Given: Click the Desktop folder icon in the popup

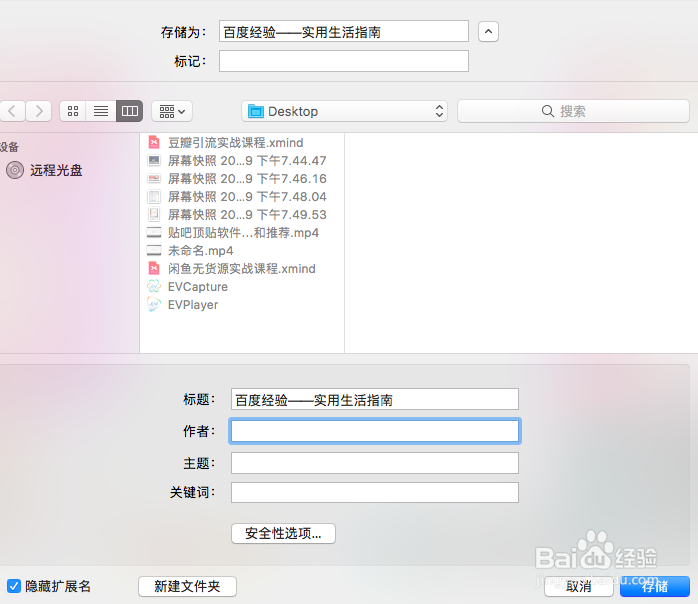Looking at the screenshot, I should click(256, 111).
